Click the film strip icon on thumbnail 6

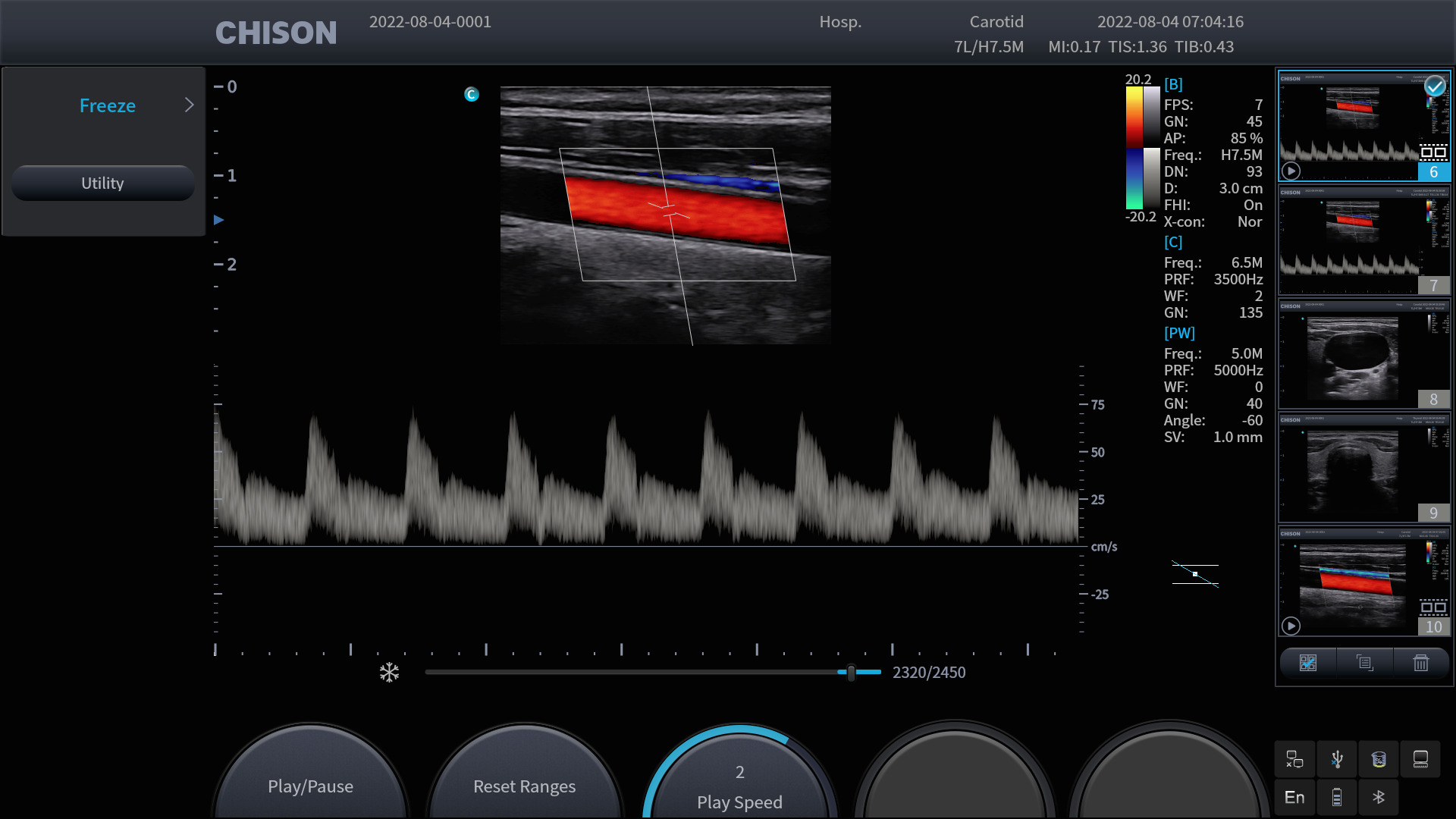coord(1433,152)
